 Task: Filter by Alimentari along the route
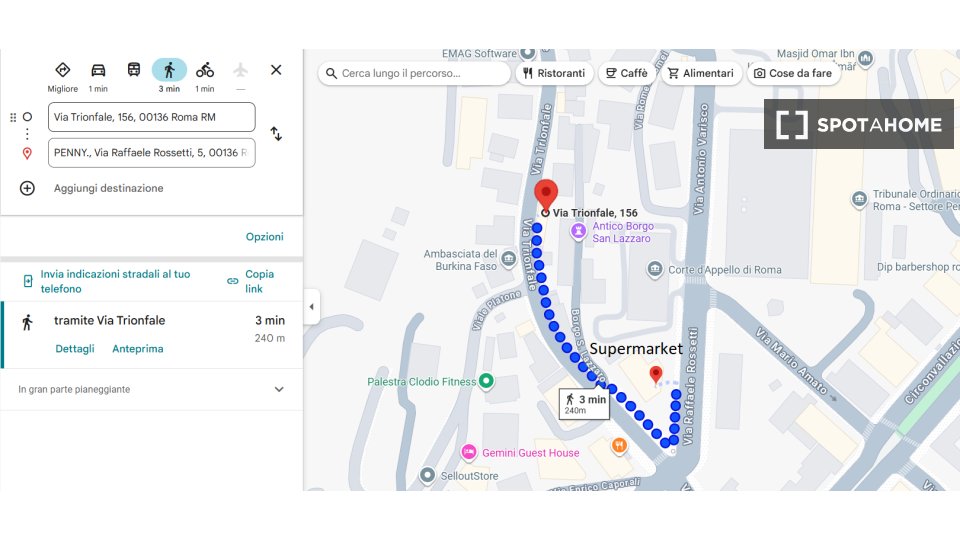[x=700, y=73]
